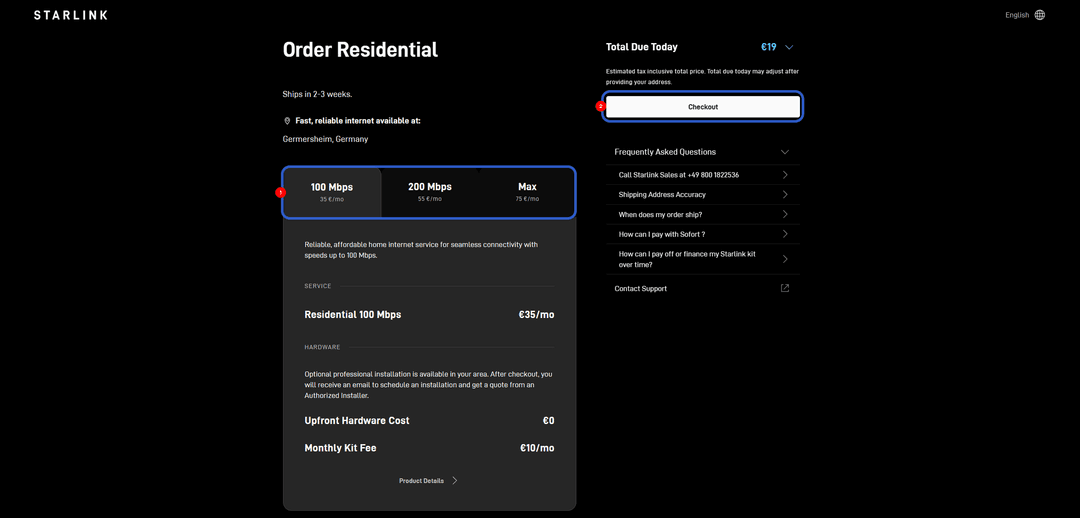
Task: Open Product Details link
Action: click(x=422, y=481)
